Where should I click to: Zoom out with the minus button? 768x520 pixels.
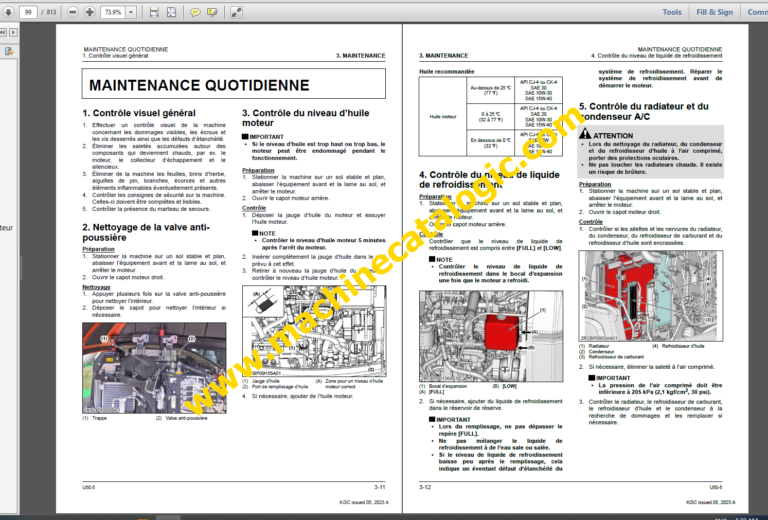coord(72,12)
